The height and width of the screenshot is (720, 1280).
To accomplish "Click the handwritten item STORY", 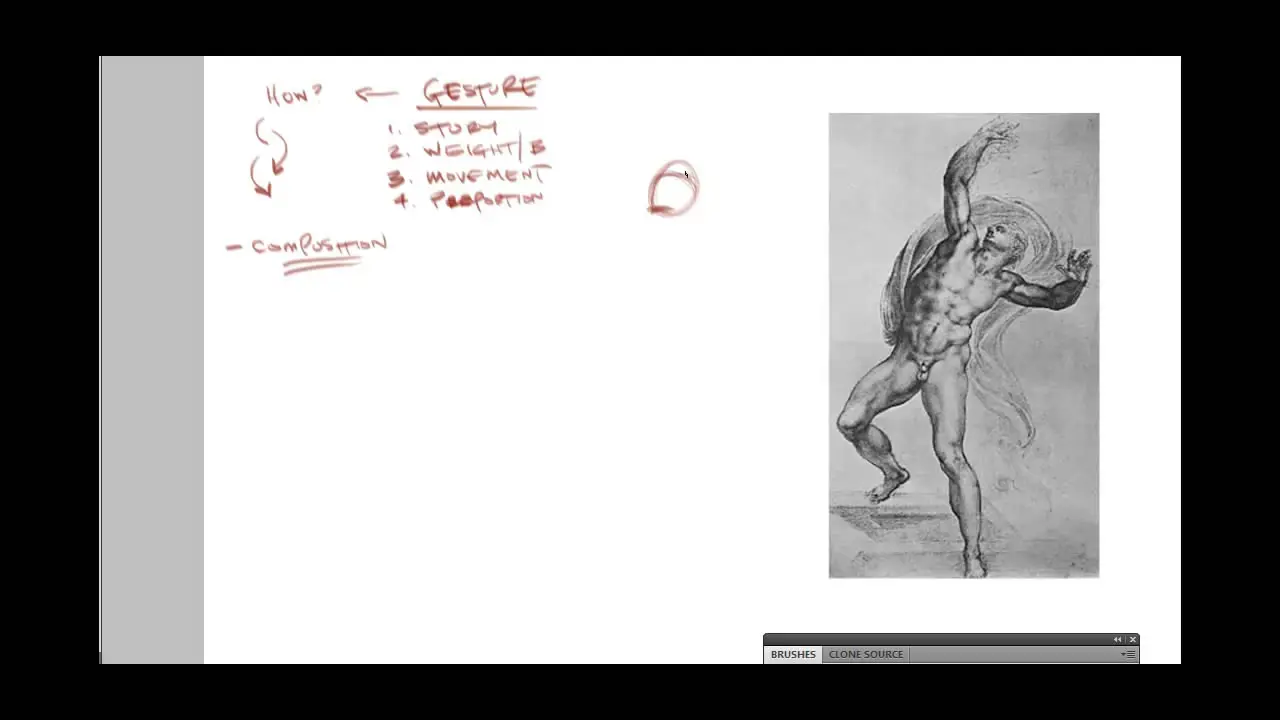I will (456, 129).
